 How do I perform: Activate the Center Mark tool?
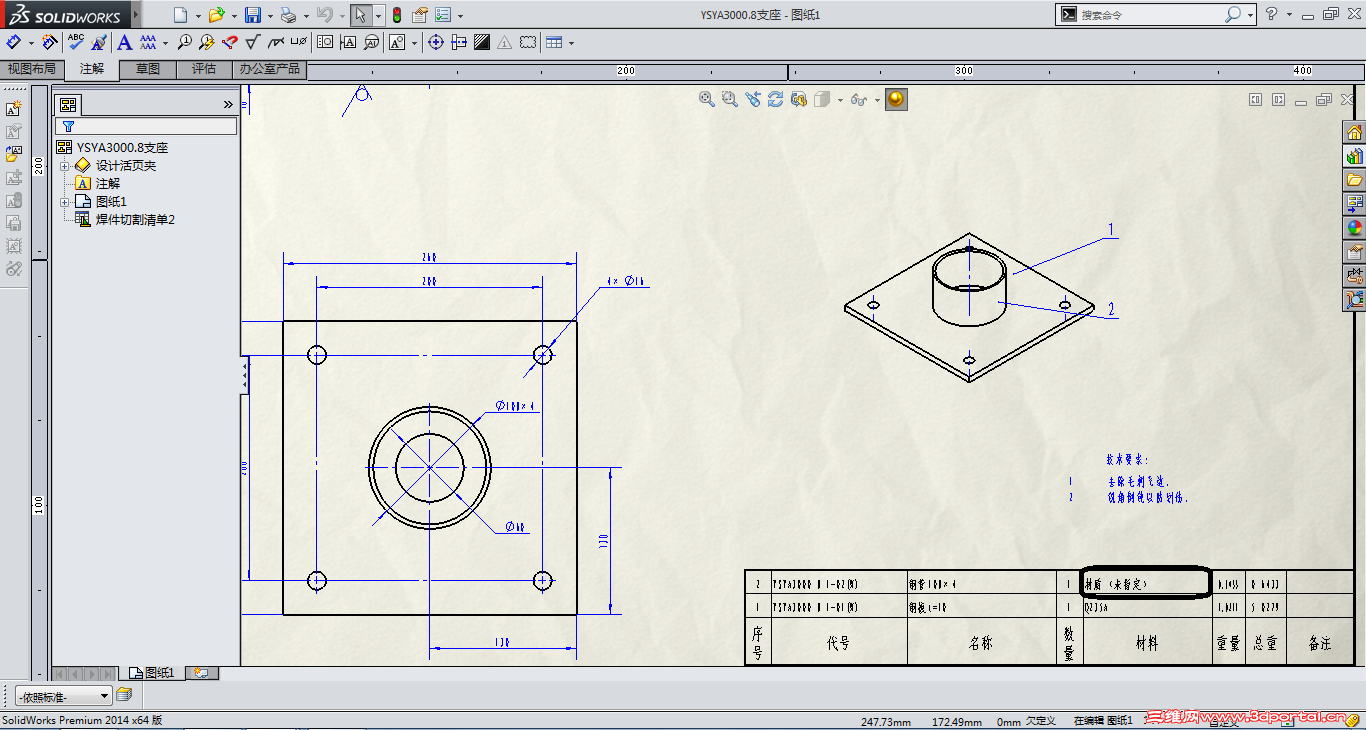pos(436,42)
